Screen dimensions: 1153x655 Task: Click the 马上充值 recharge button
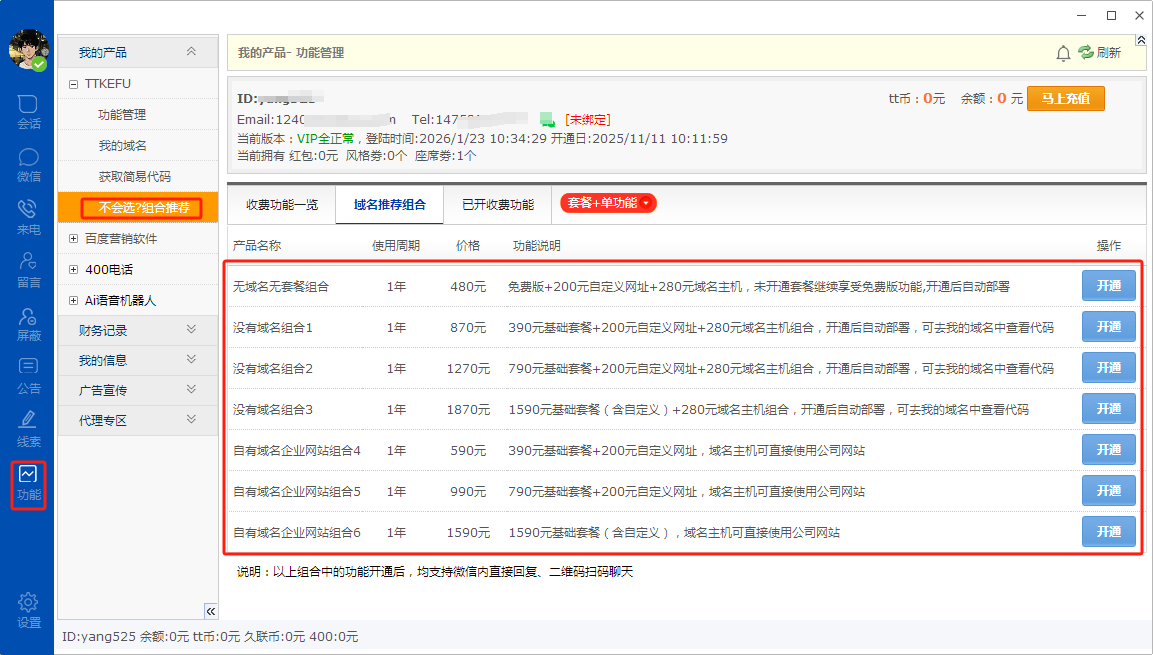point(1065,98)
